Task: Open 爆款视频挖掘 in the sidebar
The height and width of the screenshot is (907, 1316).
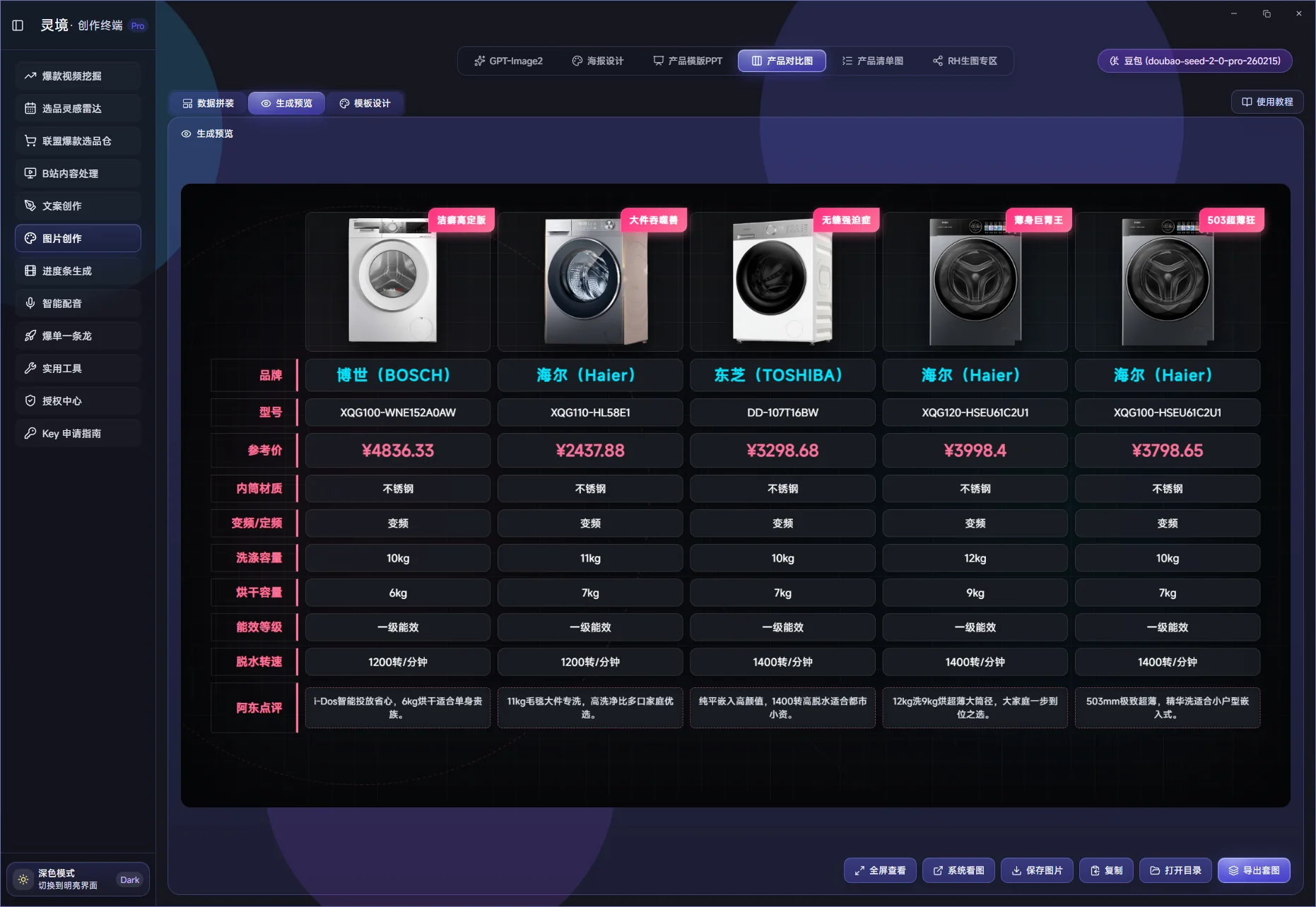Action: coord(78,76)
